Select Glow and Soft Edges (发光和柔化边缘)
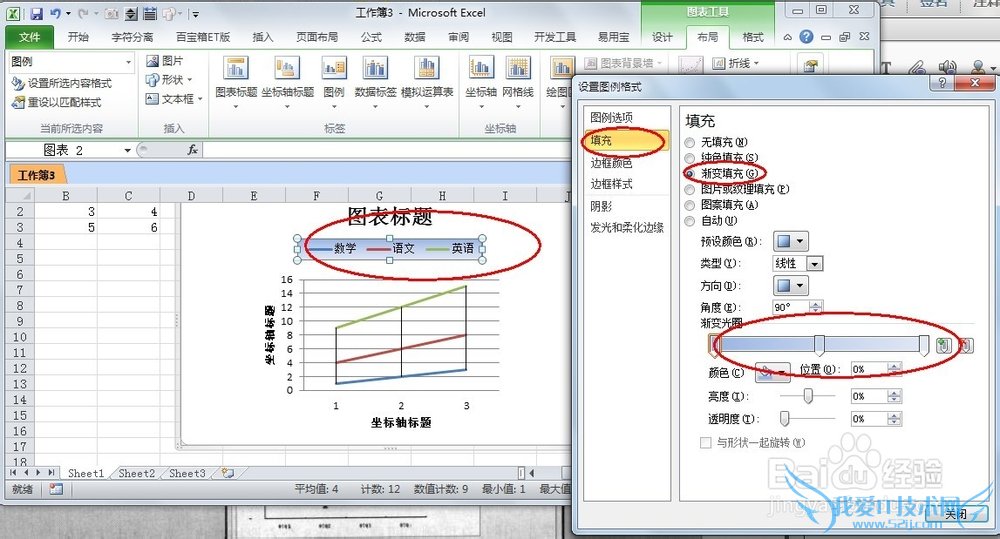This screenshot has width=1000, height=539. [626, 227]
